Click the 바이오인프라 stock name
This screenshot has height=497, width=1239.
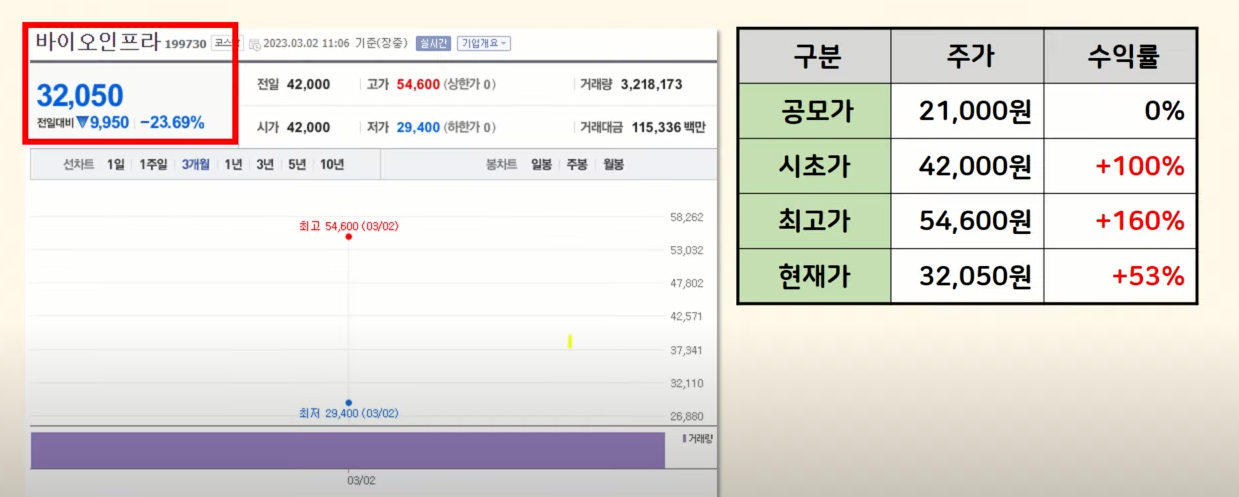coord(98,42)
